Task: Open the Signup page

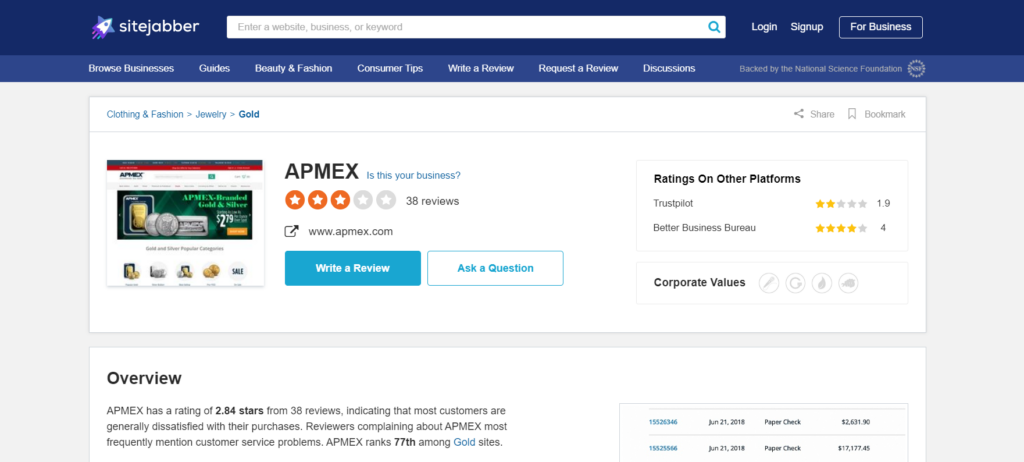Action: [807, 27]
